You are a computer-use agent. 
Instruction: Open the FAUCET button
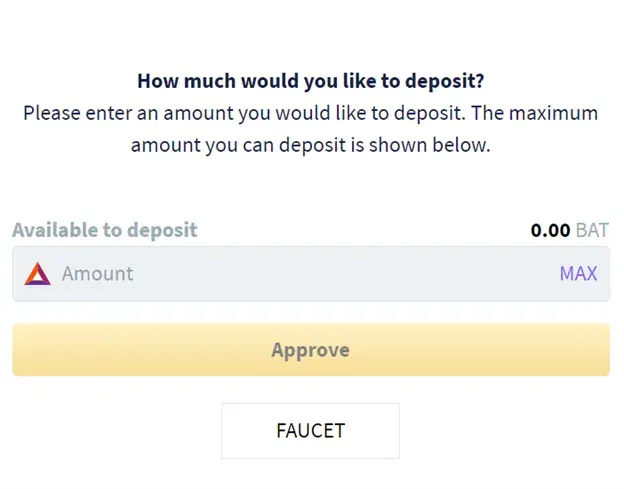[x=310, y=431]
